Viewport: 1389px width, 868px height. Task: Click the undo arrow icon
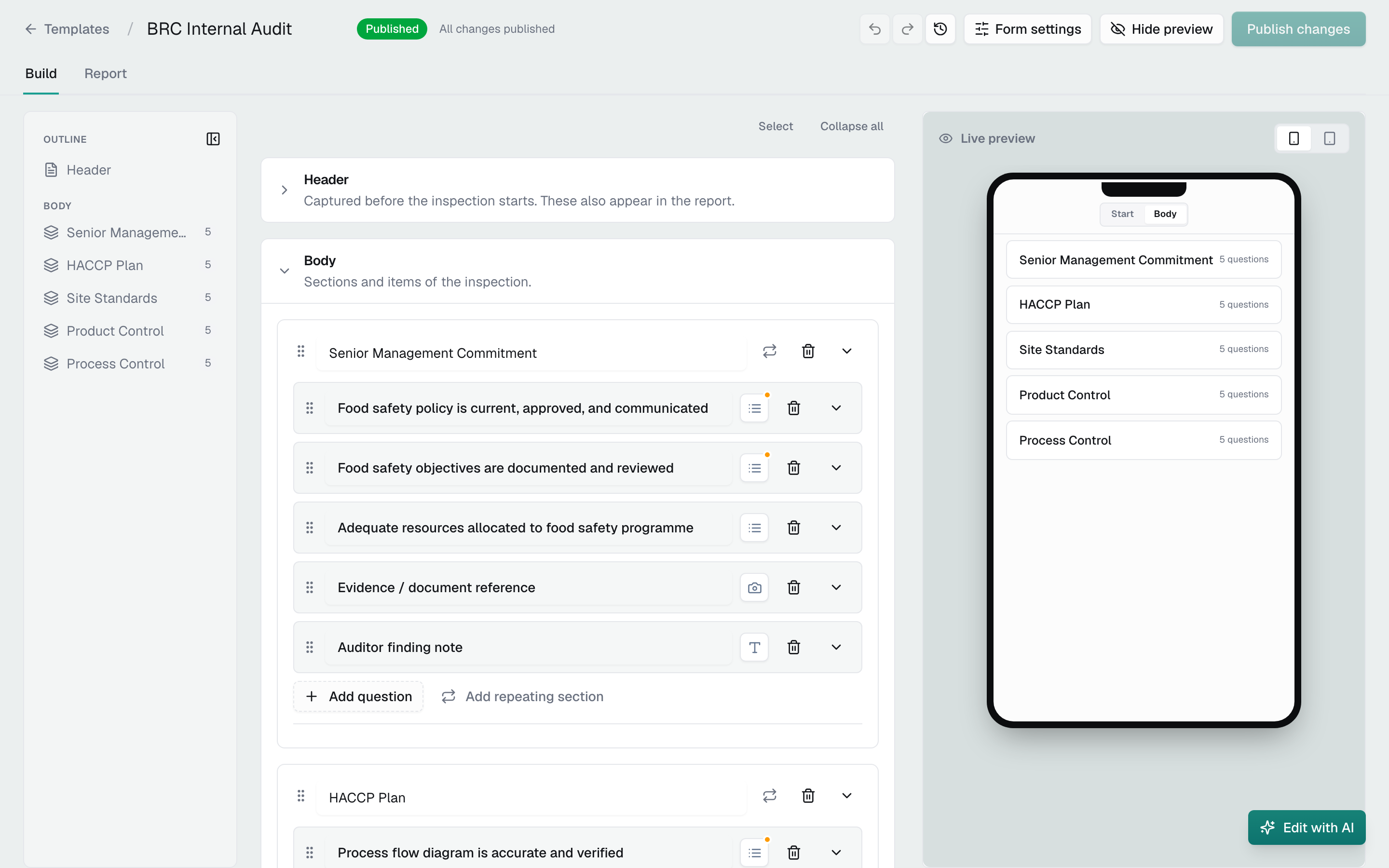[x=875, y=29]
